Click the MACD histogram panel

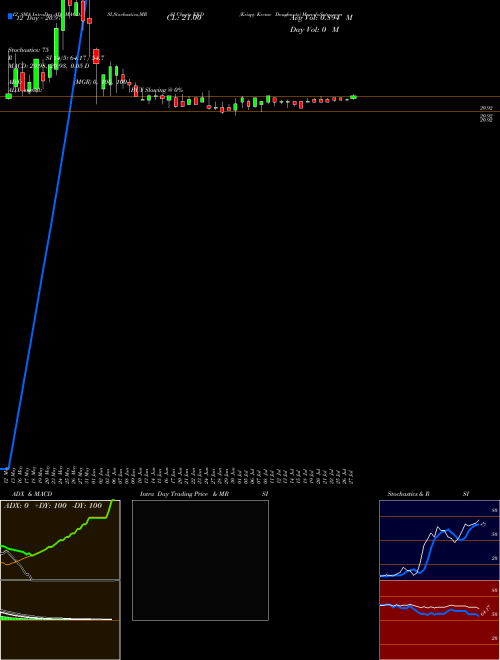point(60,620)
